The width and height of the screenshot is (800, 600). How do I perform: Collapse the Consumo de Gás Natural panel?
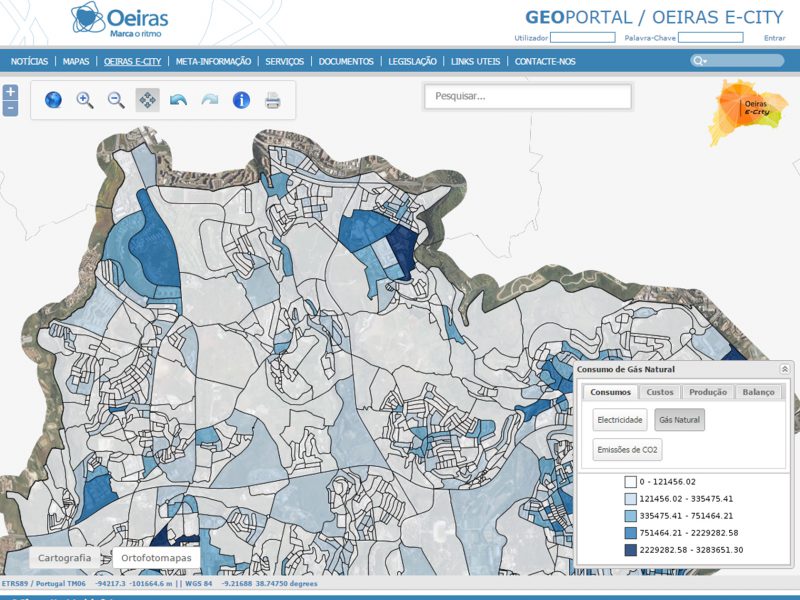click(785, 369)
